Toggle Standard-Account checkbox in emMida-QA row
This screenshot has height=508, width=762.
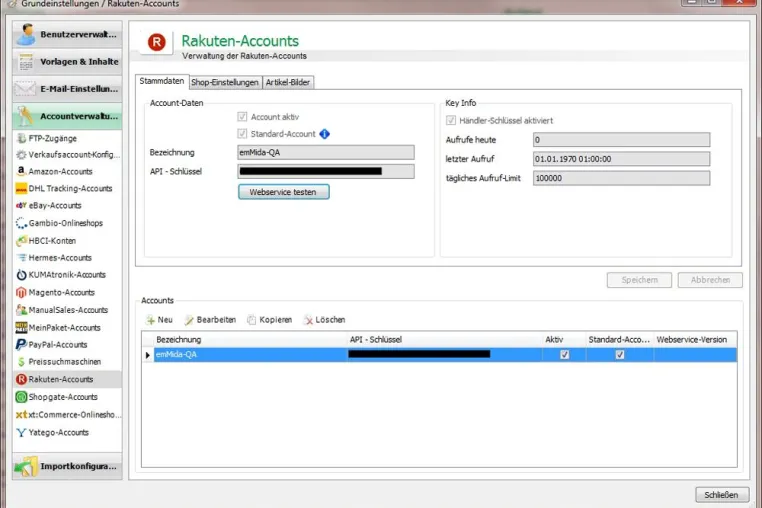pyautogui.click(x=620, y=354)
